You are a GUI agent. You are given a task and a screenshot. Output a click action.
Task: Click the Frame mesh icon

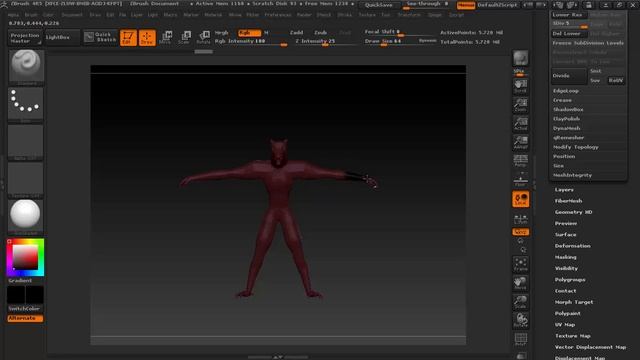[520, 264]
